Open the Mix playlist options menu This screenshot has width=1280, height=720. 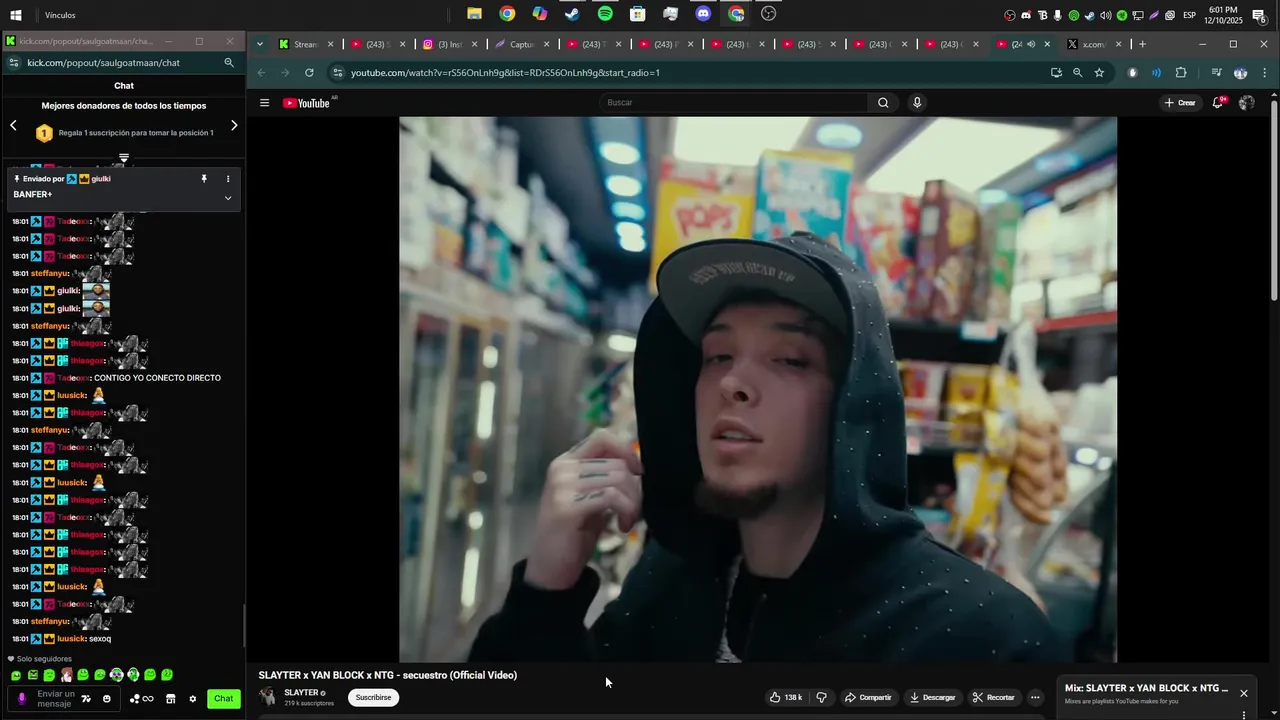(x=1244, y=714)
